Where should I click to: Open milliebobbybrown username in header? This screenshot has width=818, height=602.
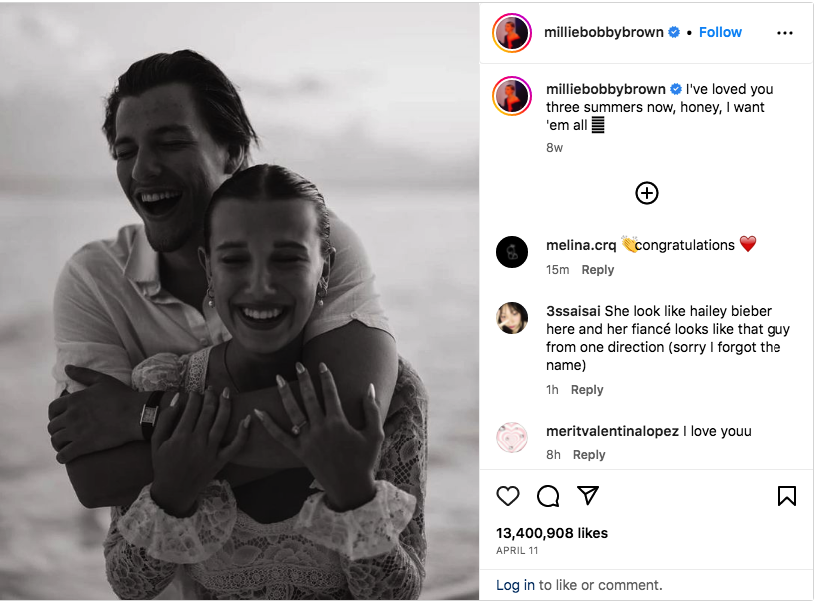pos(604,32)
